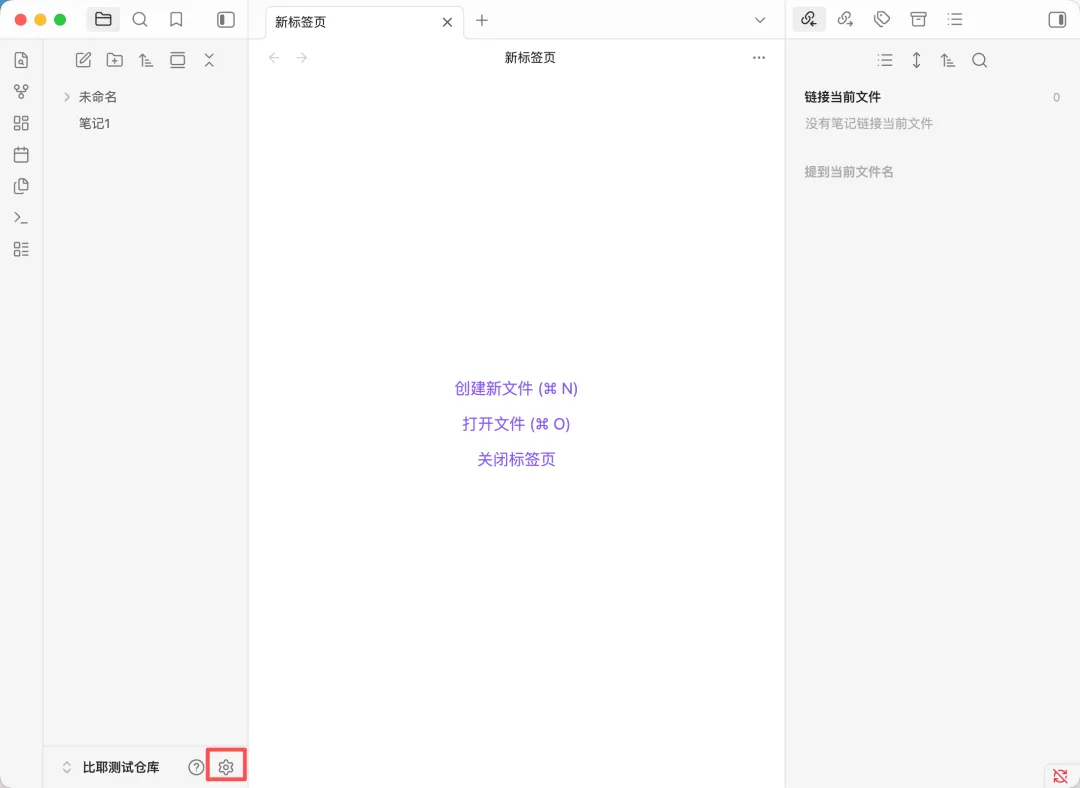The width and height of the screenshot is (1080, 788).
Task: Open canvas icon in the ribbon
Action: click(x=21, y=123)
